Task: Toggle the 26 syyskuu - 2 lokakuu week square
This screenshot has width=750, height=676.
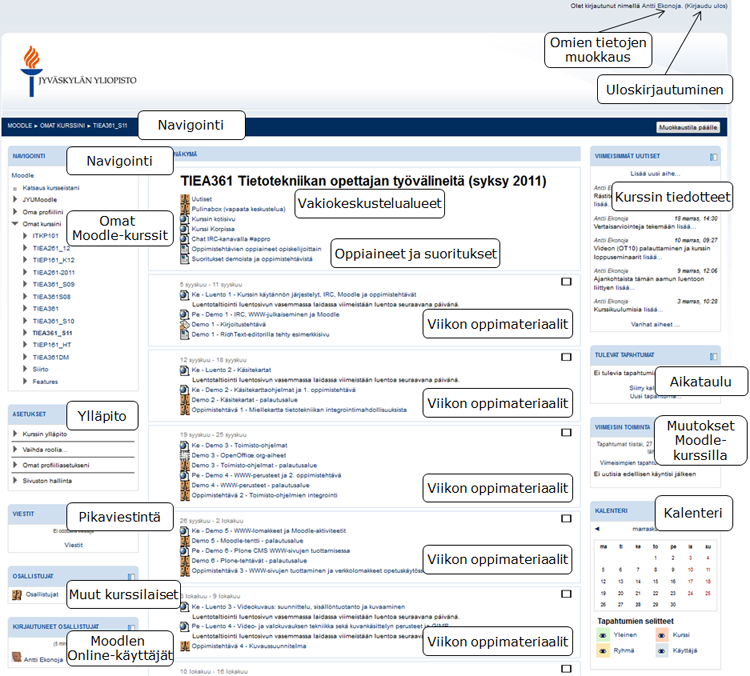Action: coord(566,519)
